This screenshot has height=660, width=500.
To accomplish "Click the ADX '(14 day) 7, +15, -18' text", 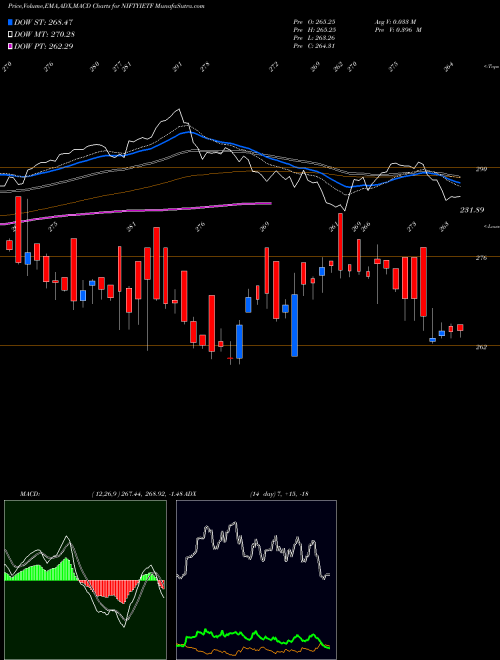I will [x=279, y=494].
